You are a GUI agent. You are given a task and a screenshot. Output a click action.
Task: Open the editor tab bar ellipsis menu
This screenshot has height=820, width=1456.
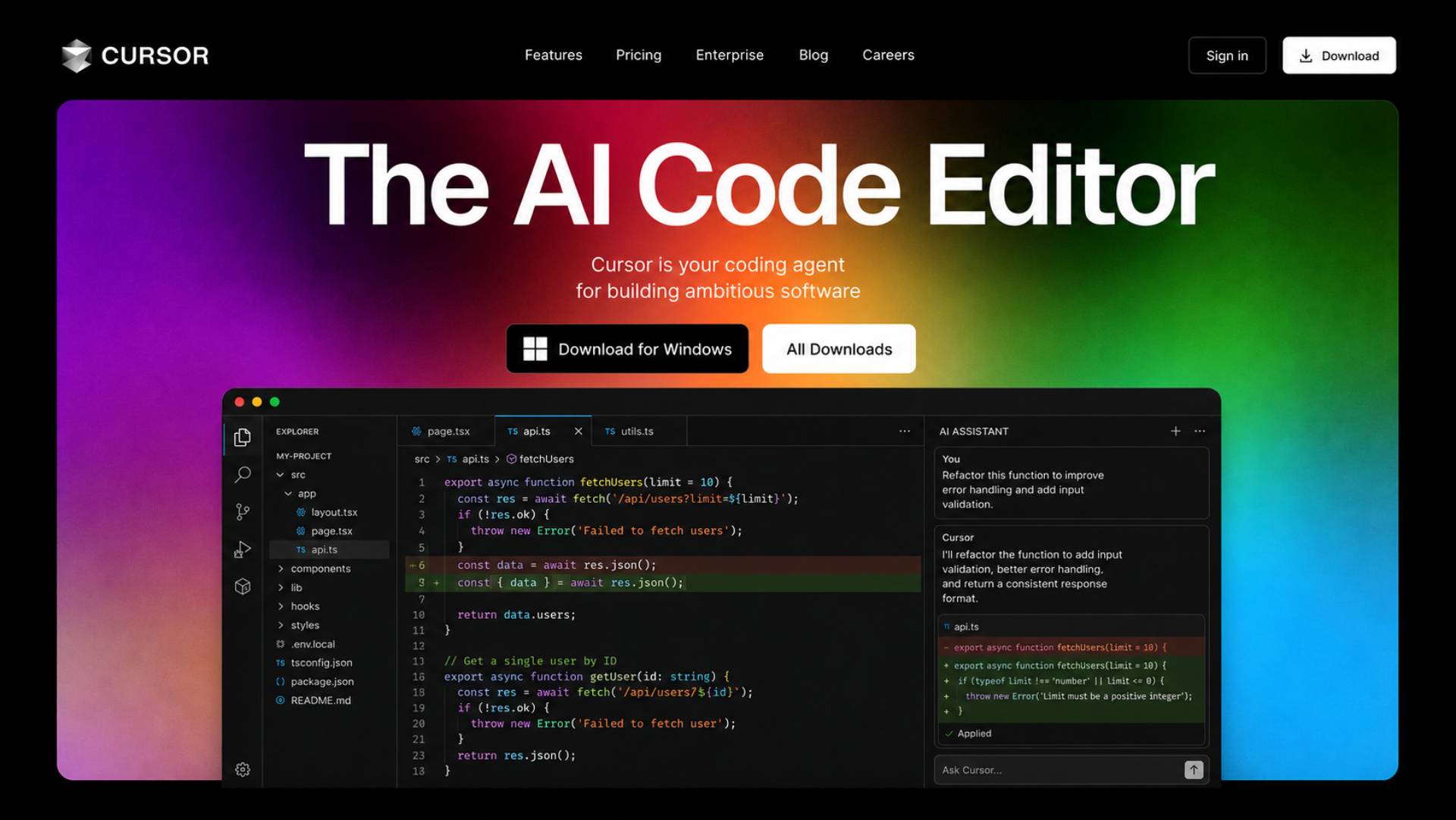click(x=905, y=431)
